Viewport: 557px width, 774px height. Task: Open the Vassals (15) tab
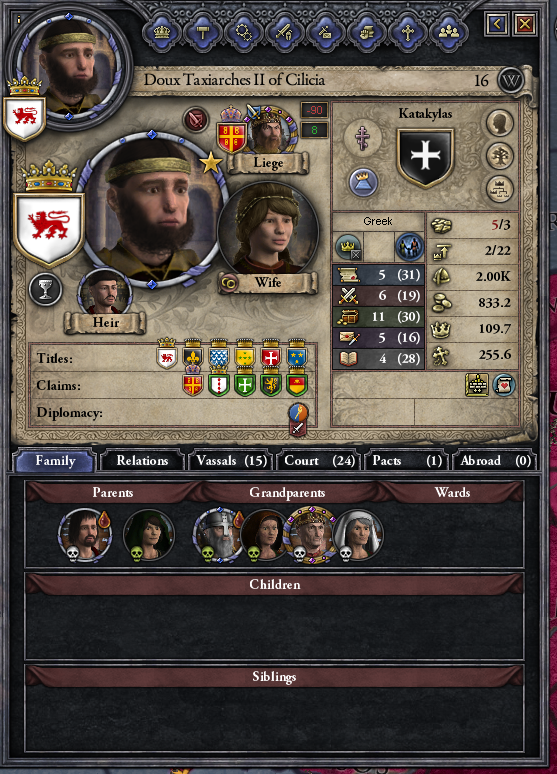pos(231,461)
